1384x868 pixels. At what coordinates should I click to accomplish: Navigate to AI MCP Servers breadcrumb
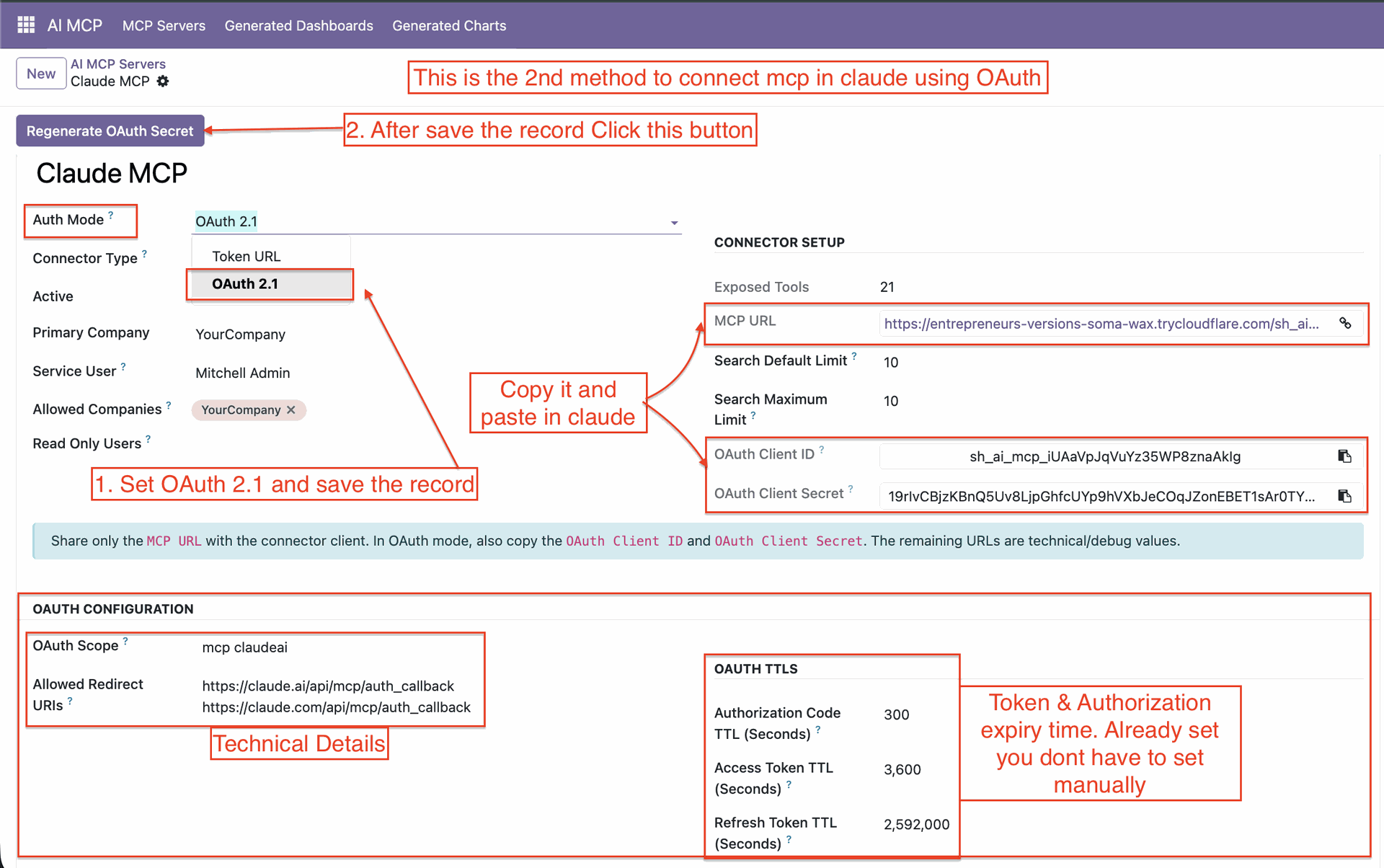coord(118,63)
